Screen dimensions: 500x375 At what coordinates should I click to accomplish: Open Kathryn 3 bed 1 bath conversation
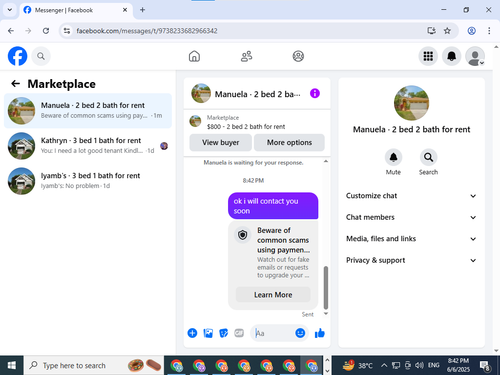click(x=88, y=146)
